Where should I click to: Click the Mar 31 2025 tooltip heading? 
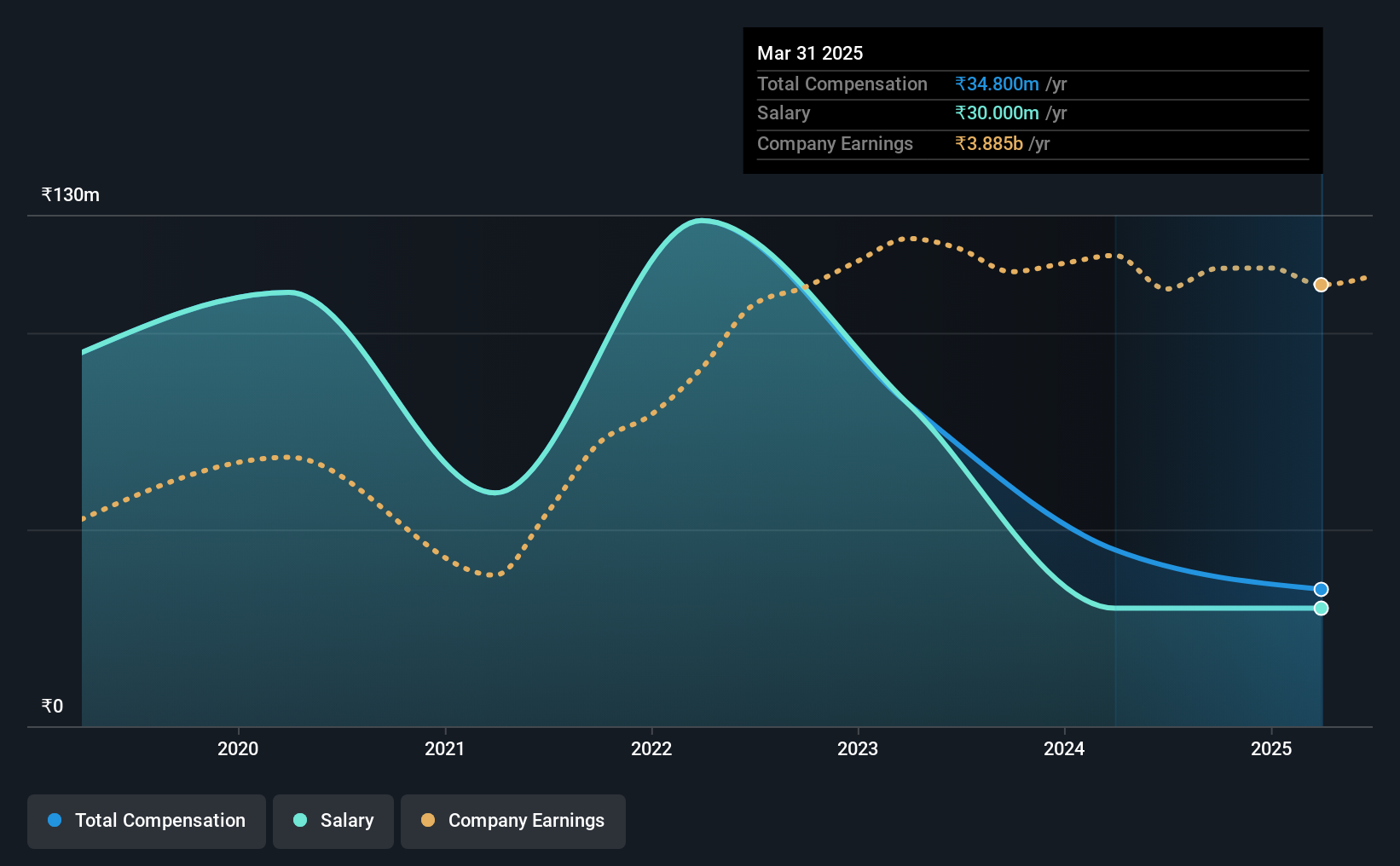point(810,53)
